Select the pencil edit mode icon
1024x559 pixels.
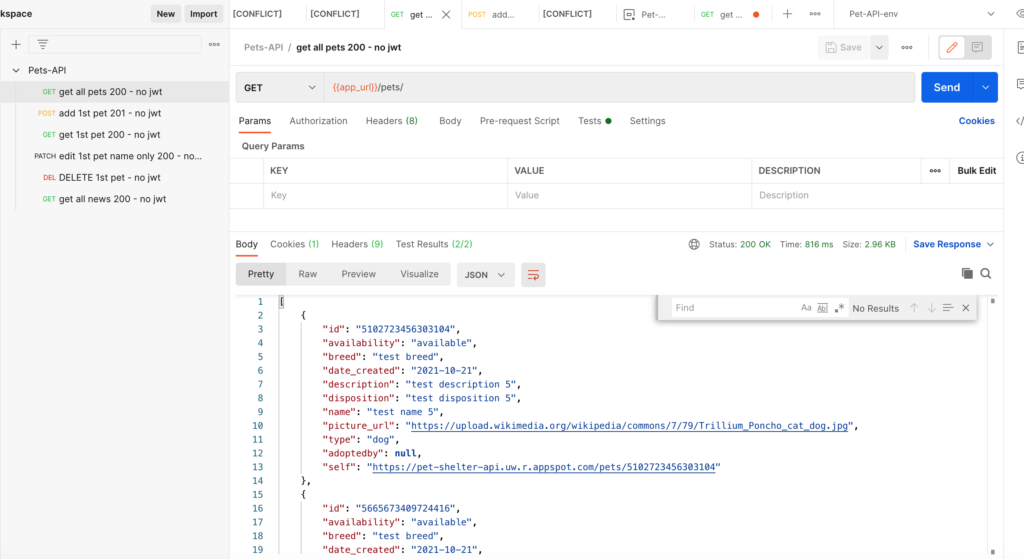pyautogui.click(x=951, y=47)
